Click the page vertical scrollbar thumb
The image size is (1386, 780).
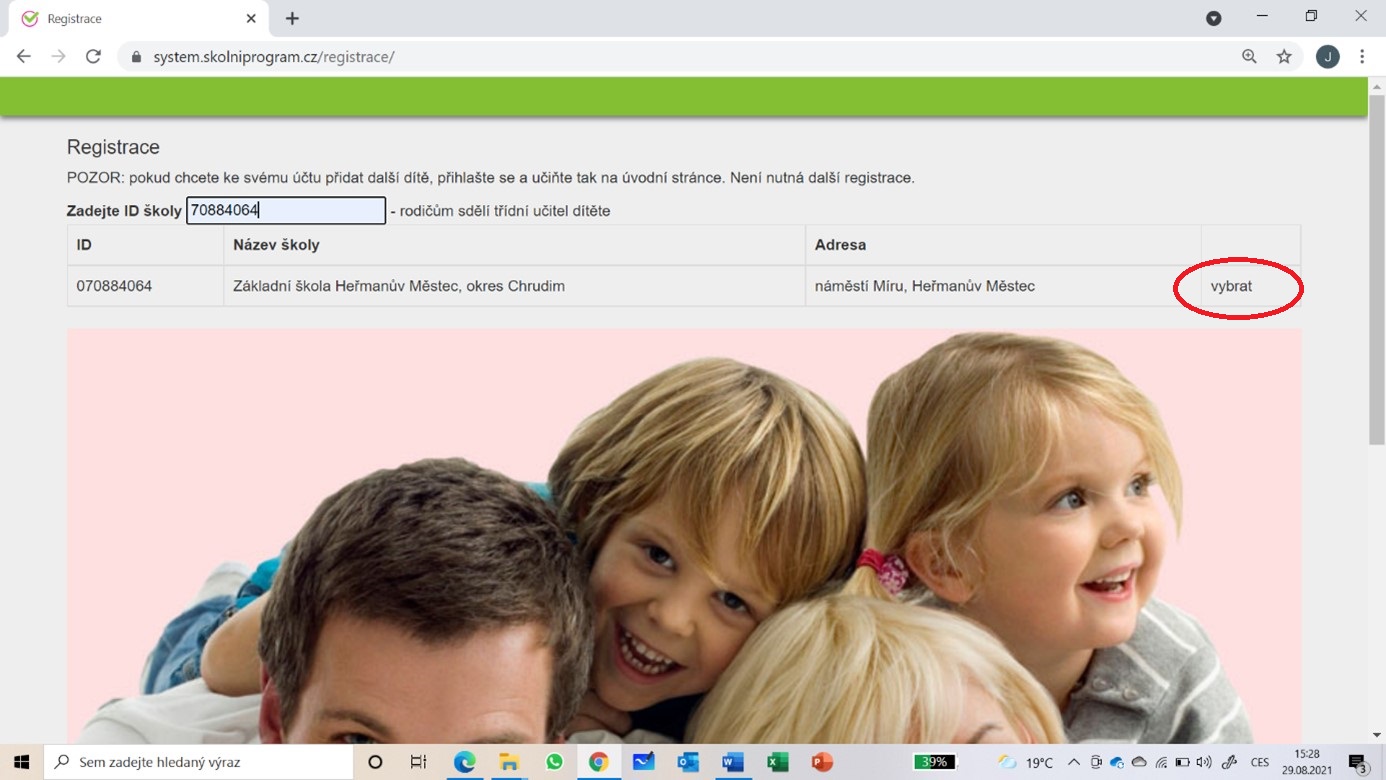pyautogui.click(x=1377, y=270)
